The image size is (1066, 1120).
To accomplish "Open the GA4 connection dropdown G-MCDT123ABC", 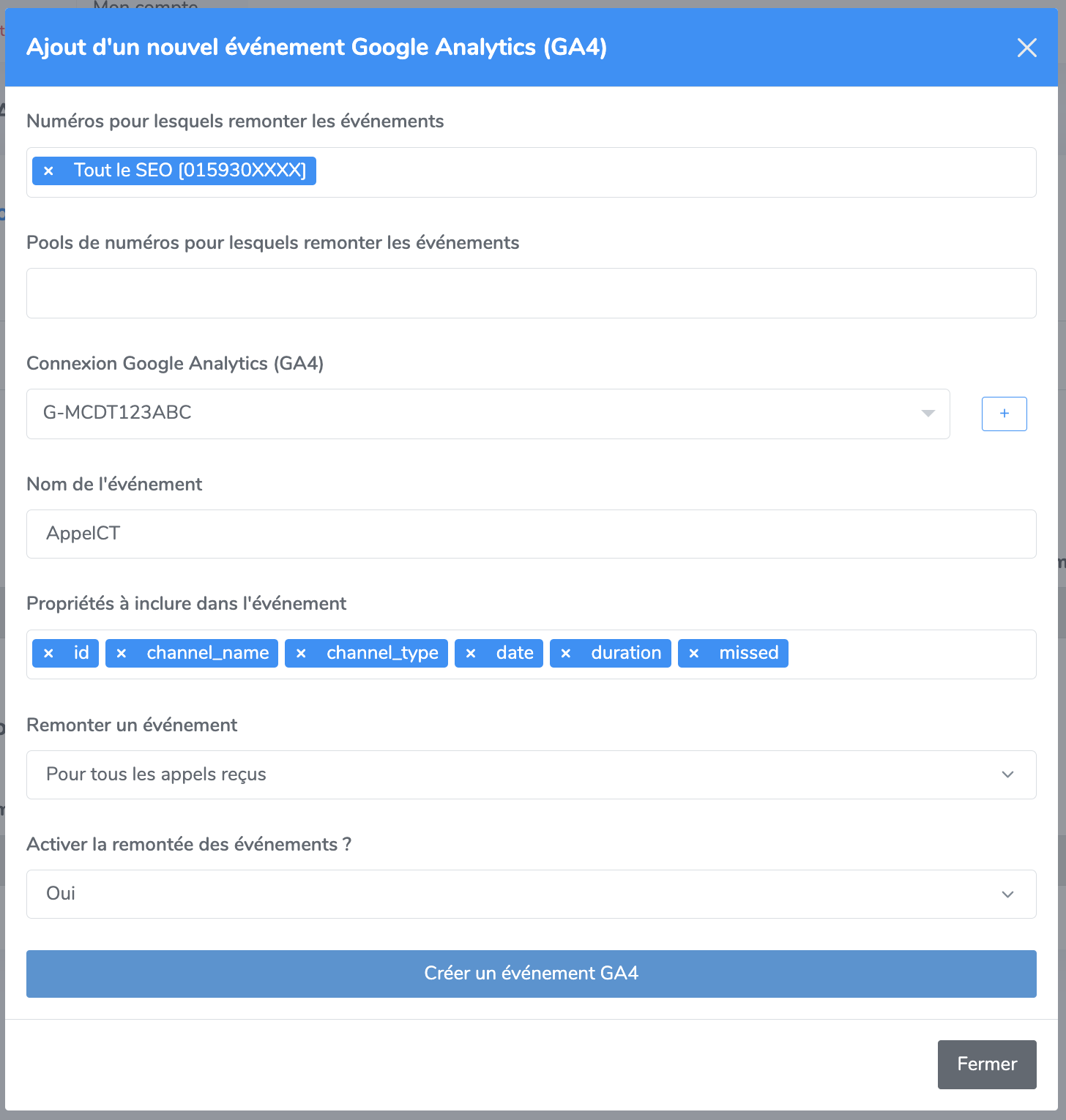I will tap(488, 414).
